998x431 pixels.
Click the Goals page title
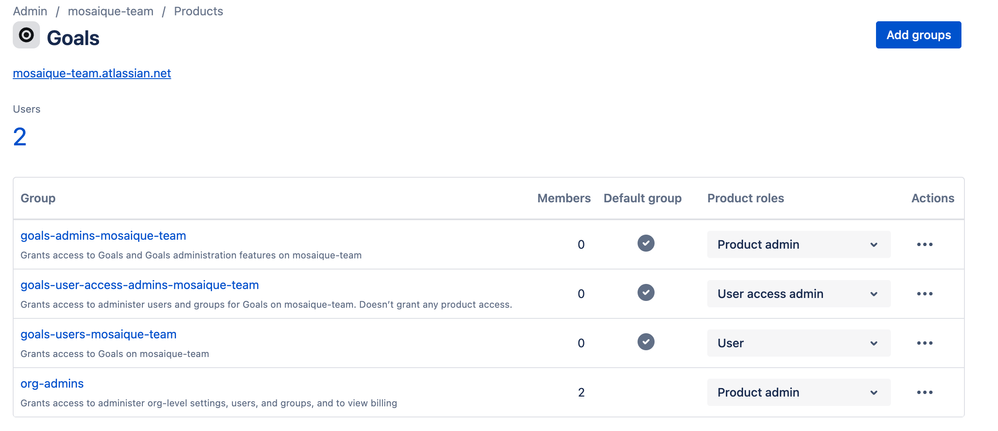[73, 38]
